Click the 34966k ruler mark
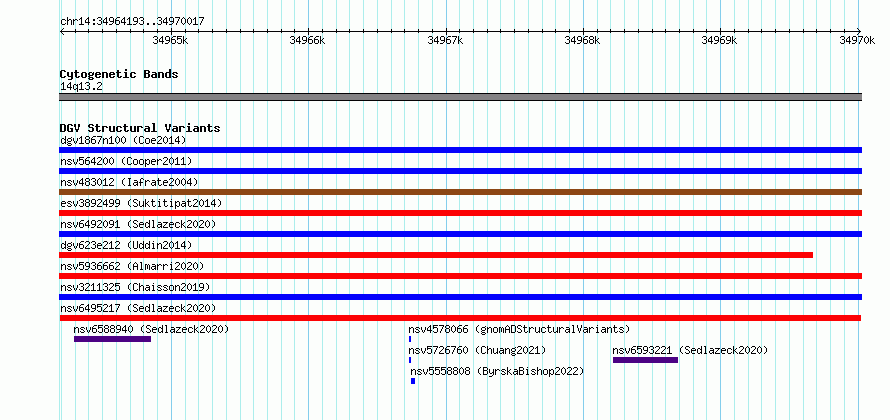The width and height of the screenshot is (890, 420). pyautogui.click(x=307, y=40)
